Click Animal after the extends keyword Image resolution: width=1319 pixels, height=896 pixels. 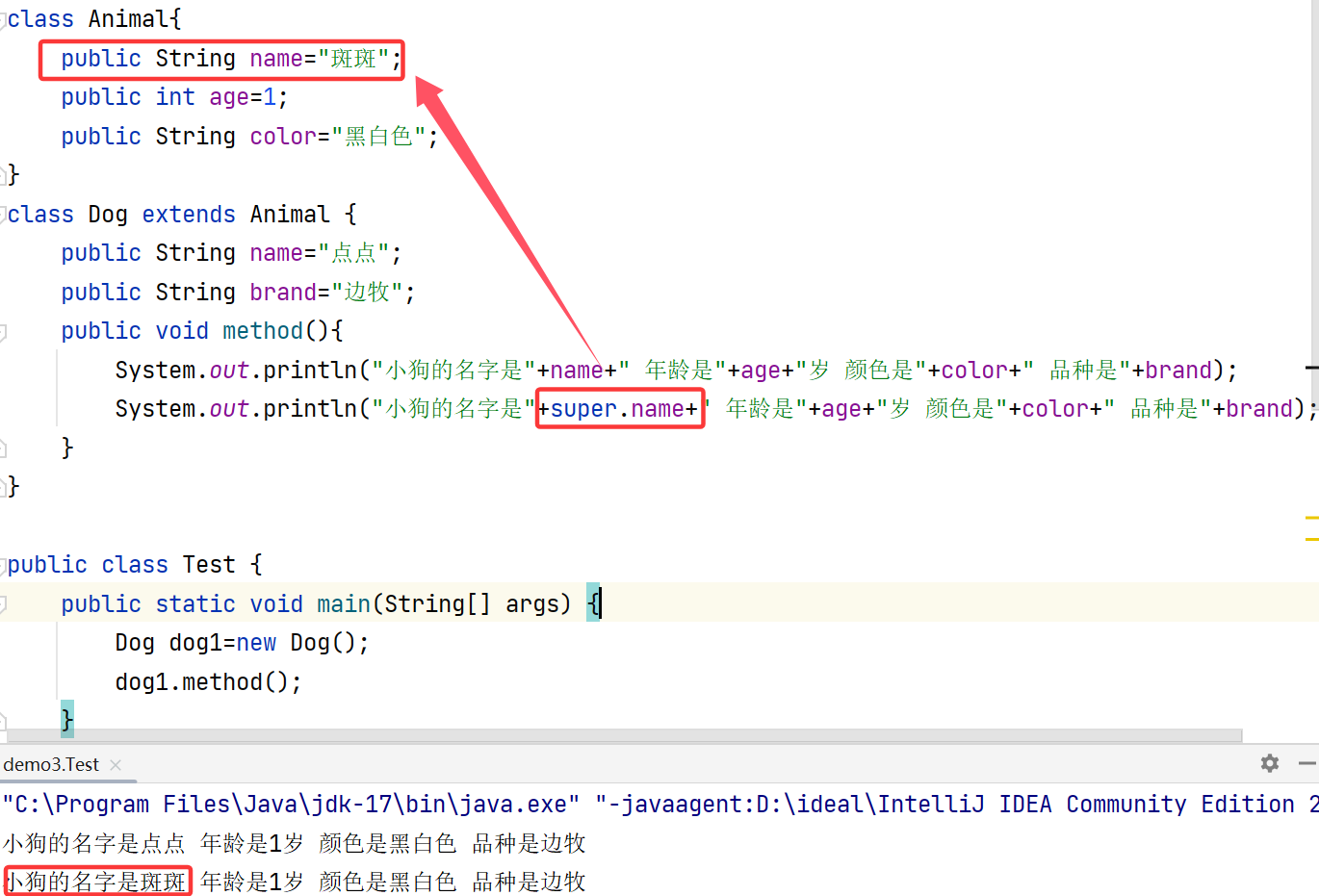290,215
